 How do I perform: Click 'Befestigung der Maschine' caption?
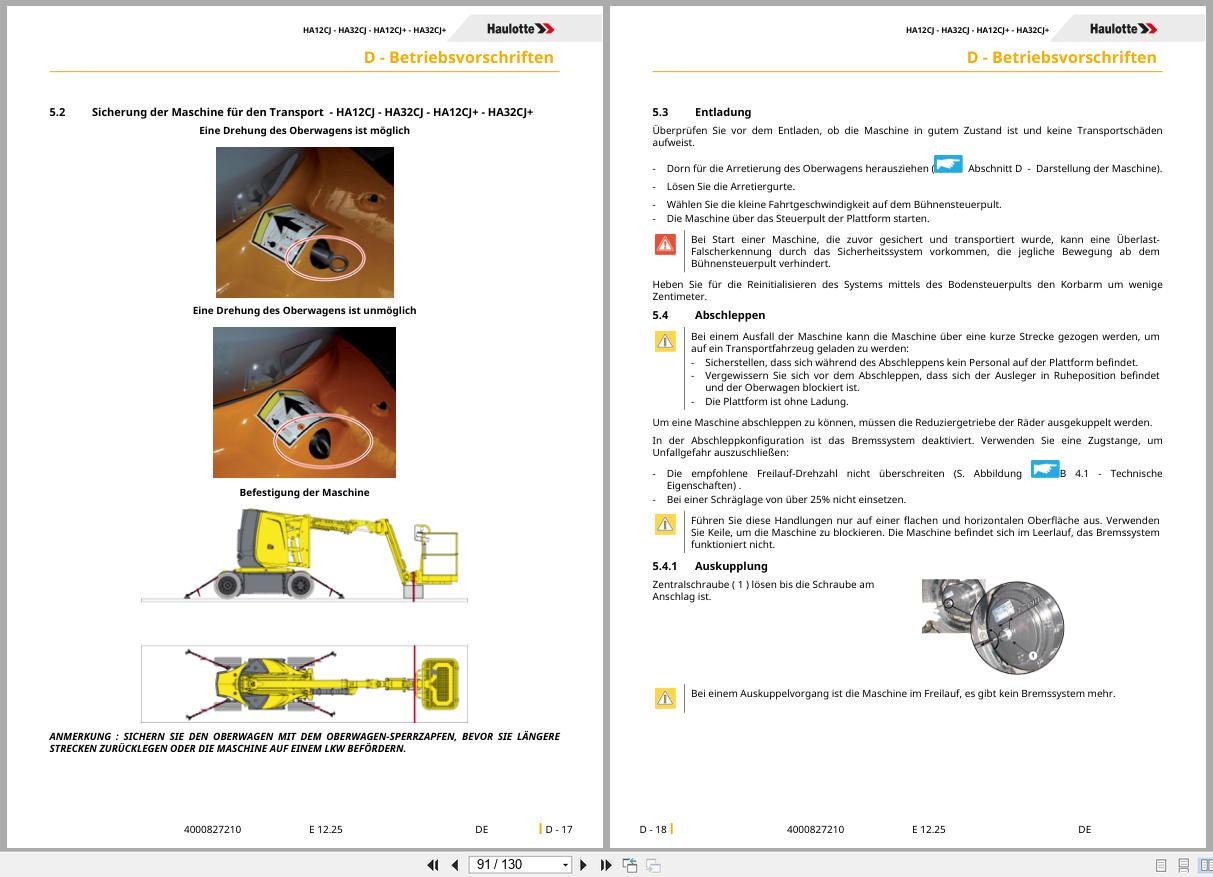[x=304, y=492]
